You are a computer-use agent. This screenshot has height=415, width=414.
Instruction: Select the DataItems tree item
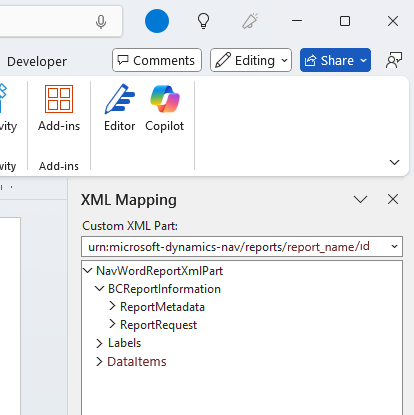coord(137,361)
